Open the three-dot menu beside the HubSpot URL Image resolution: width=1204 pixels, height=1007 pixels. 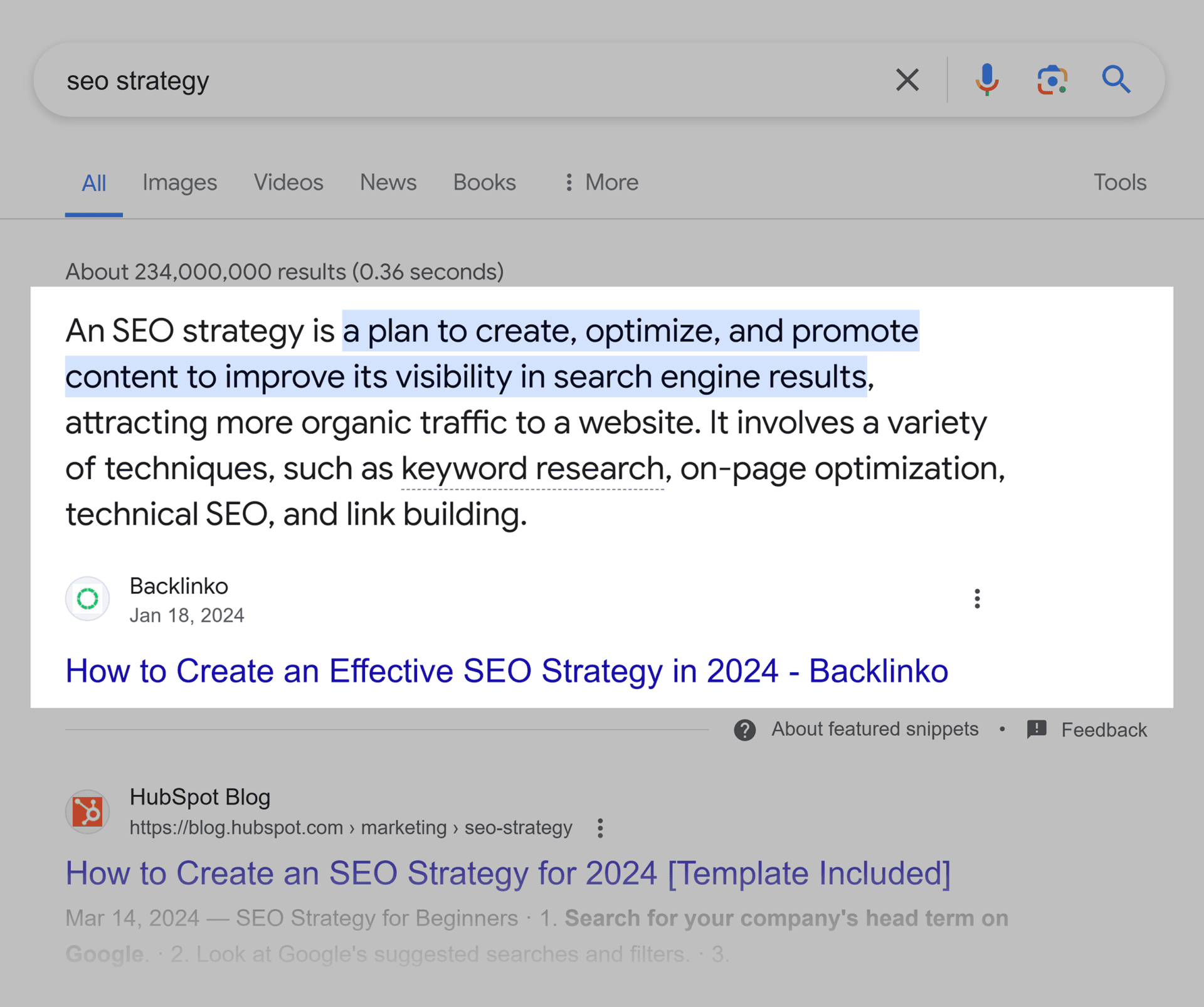599,828
